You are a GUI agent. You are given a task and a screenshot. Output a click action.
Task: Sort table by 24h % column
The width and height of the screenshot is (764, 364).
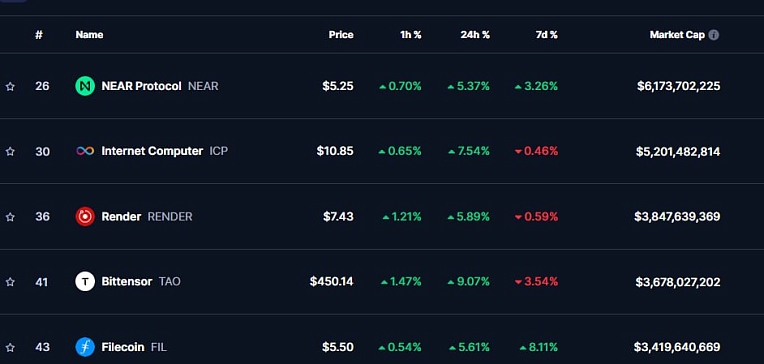[475, 35]
